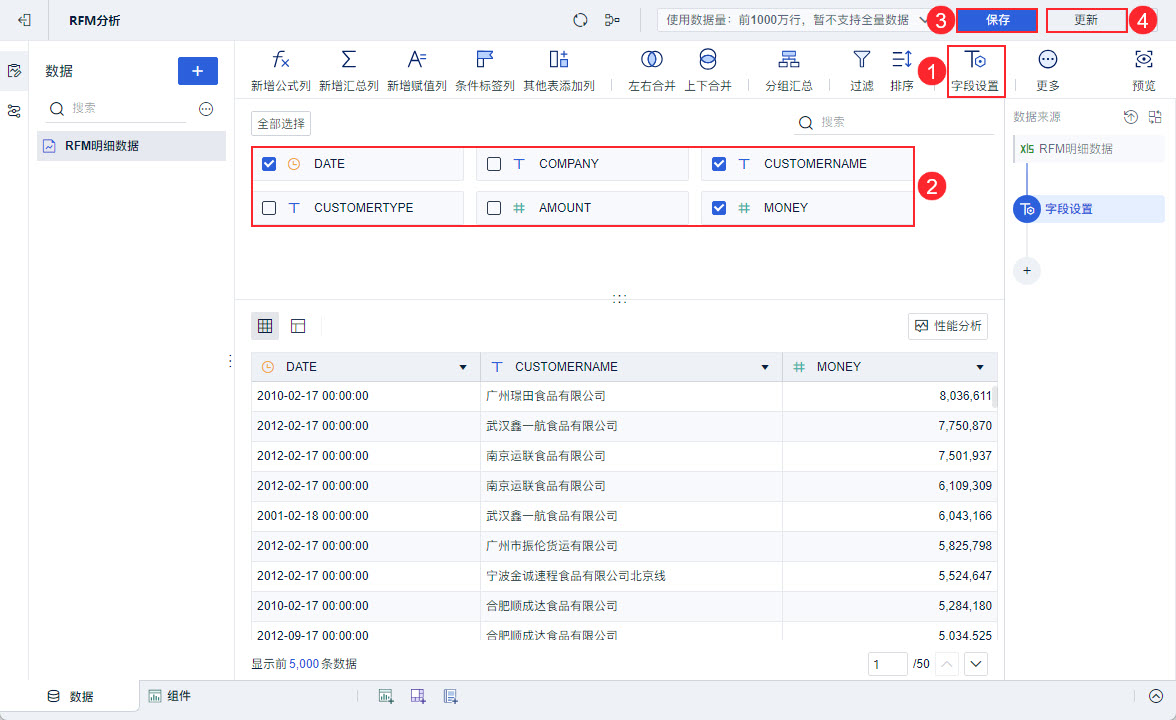Click the 更新 button
The width and height of the screenshot is (1176, 720).
coord(1086,20)
